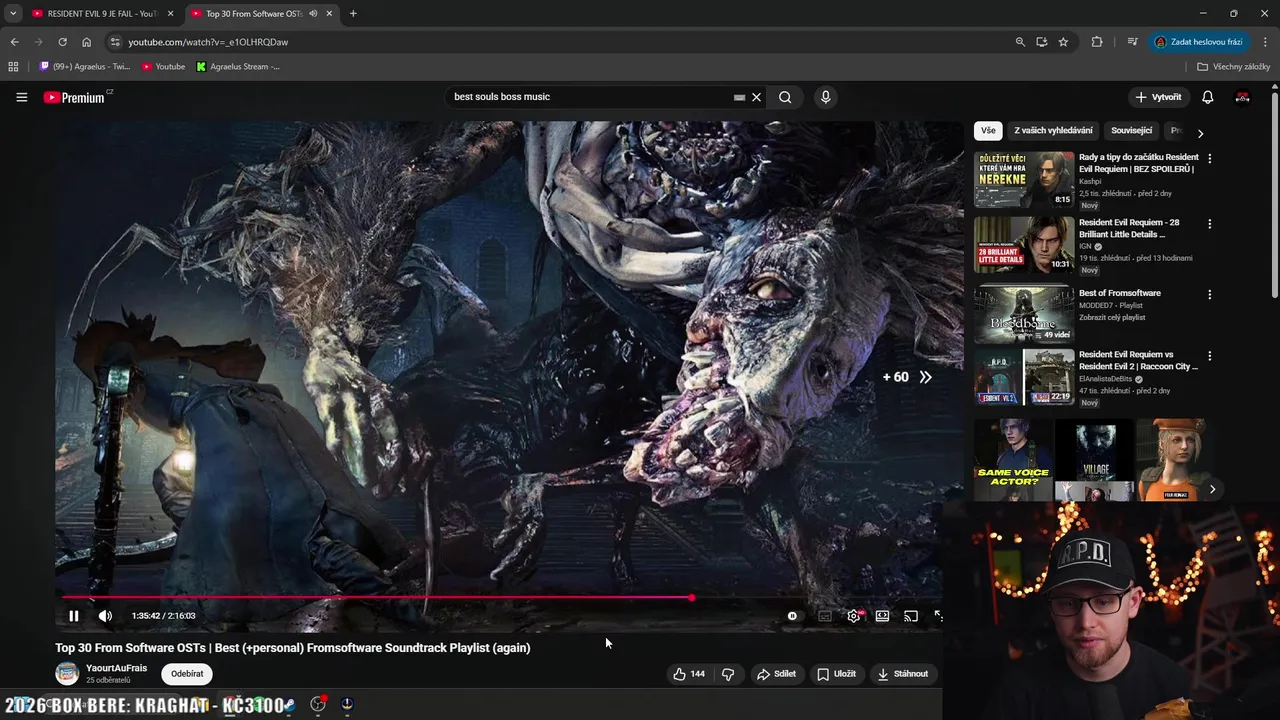Open the Vytvořit create menu
Viewport: 1280px width, 720px height.
click(1158, 97)
